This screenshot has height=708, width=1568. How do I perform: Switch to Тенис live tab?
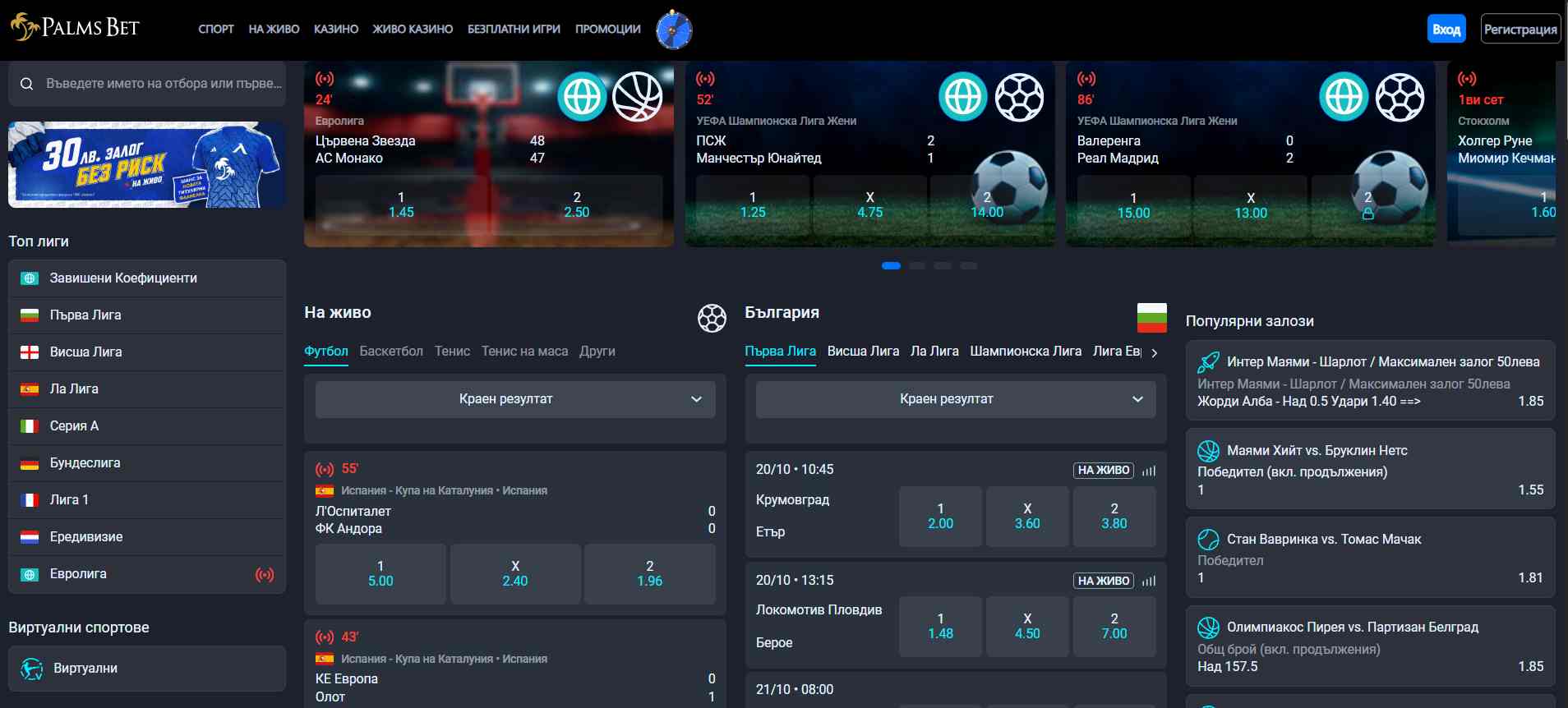[452, 352]
